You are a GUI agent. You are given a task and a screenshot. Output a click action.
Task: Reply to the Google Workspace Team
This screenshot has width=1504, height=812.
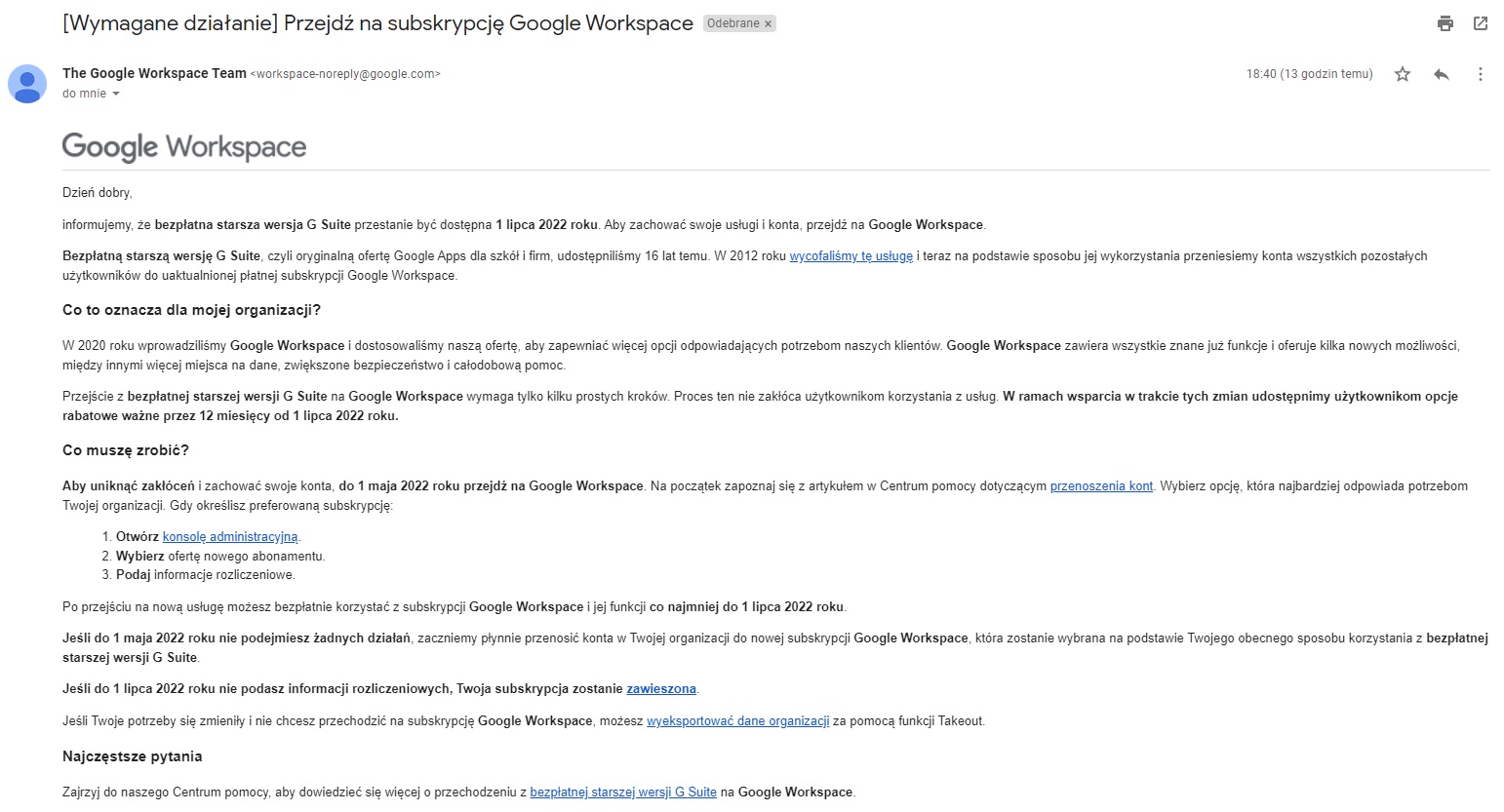[1442, 73]
